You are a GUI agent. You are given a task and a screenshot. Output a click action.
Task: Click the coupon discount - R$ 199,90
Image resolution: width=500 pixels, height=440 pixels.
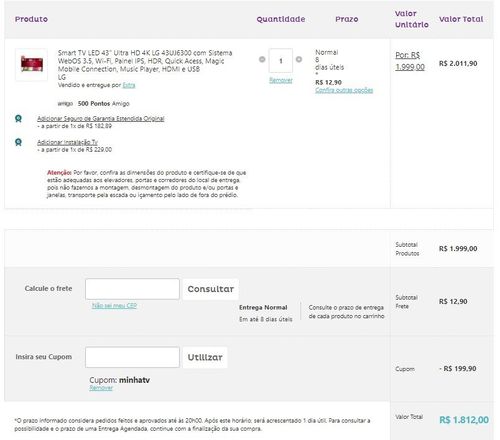(458, 369)
